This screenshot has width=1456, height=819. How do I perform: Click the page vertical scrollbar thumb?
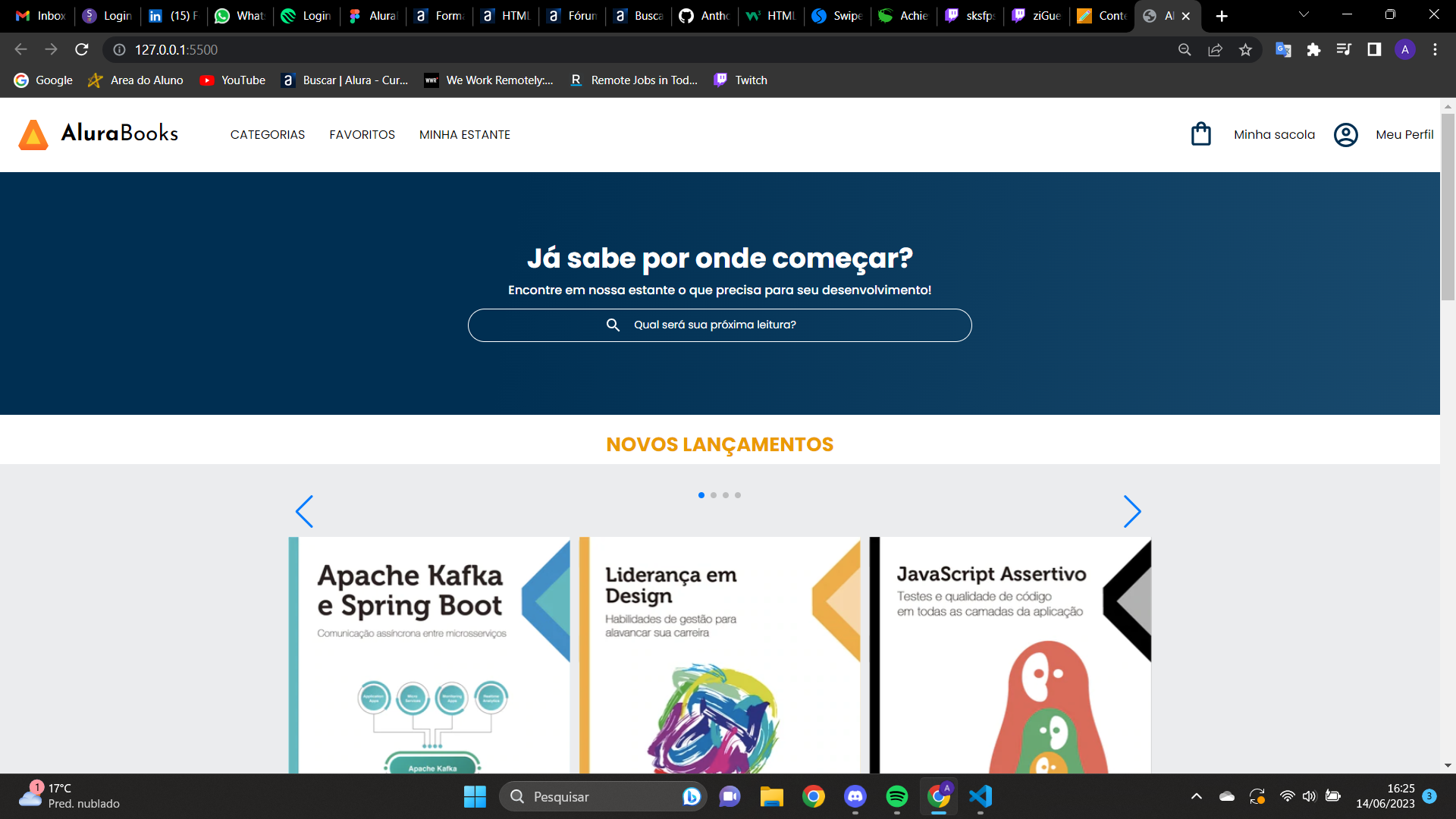[1448, 206]
